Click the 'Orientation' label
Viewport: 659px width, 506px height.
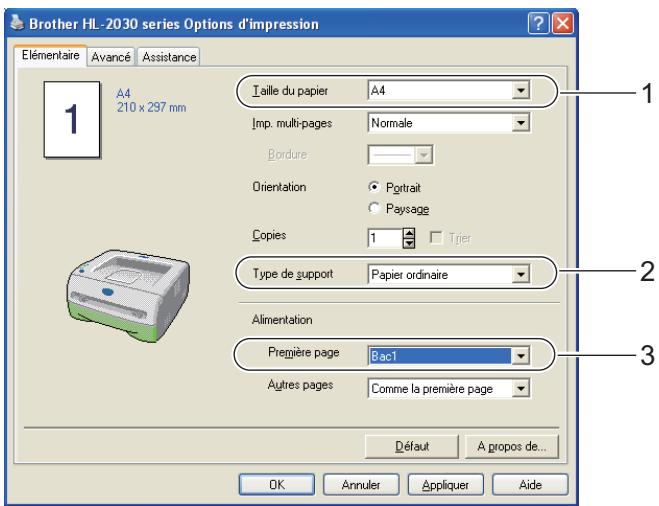[279, 187]
